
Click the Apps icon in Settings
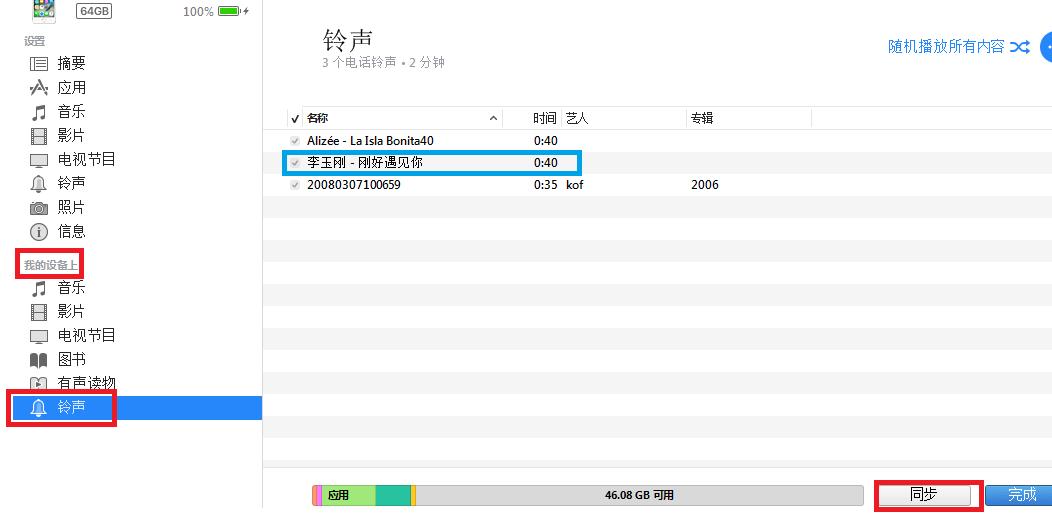39,88
